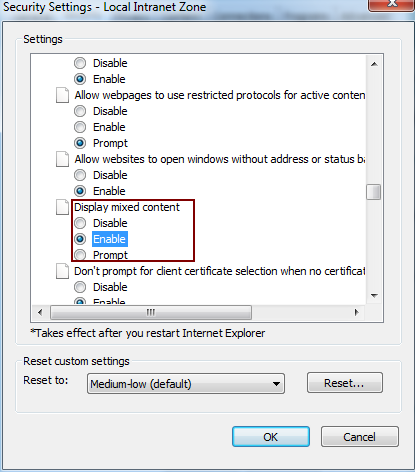Open the Reset to level dropdown

point(186,384)
